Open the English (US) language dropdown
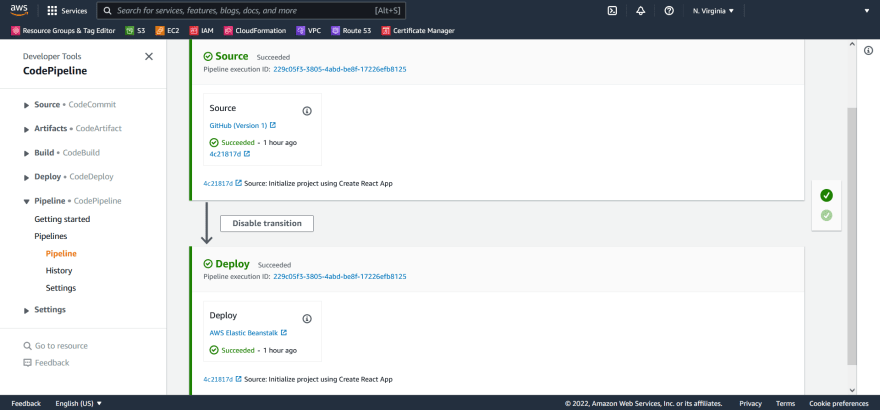 (x=79, y=403)
